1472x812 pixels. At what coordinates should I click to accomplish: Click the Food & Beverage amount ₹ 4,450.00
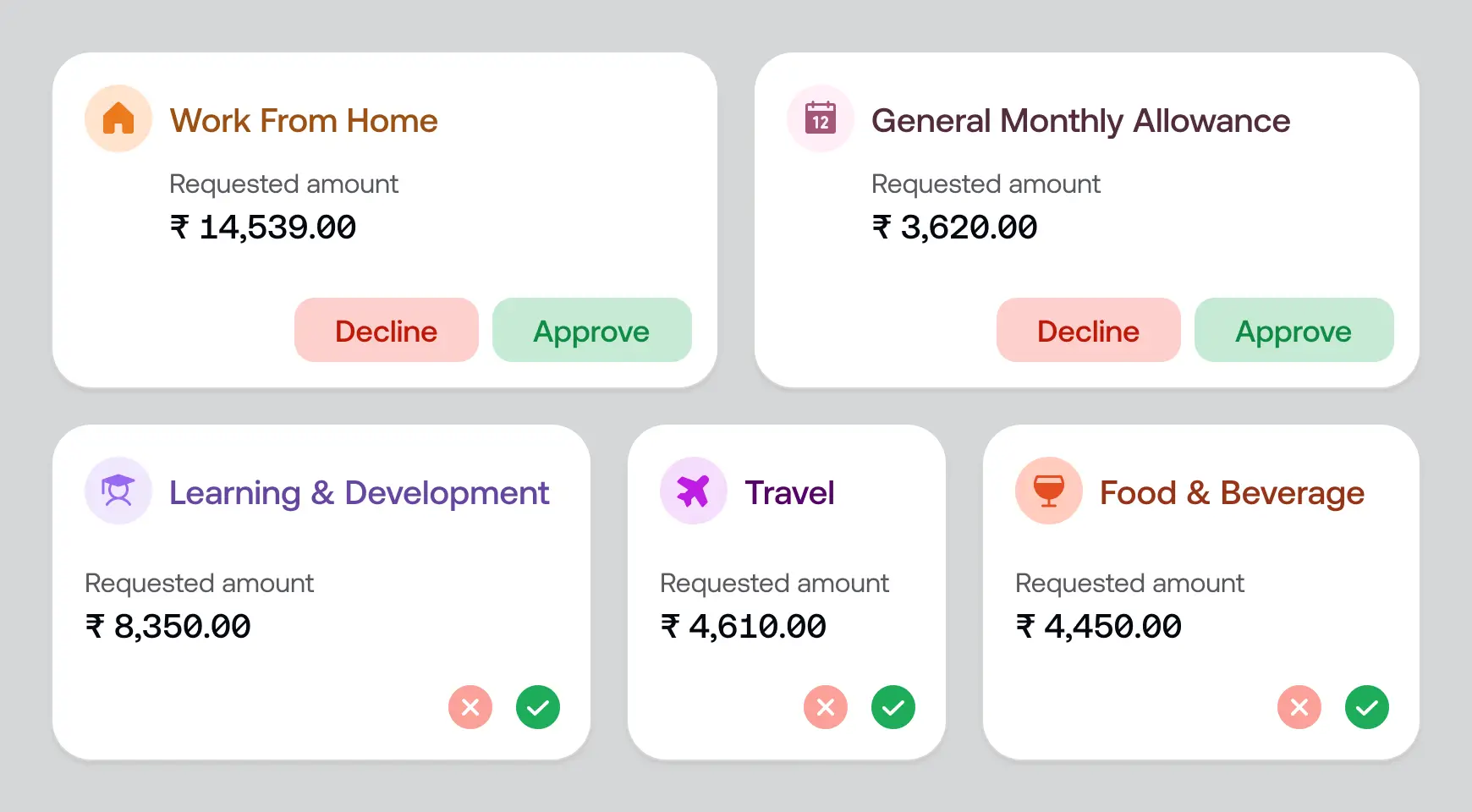tap(1098, 627)
